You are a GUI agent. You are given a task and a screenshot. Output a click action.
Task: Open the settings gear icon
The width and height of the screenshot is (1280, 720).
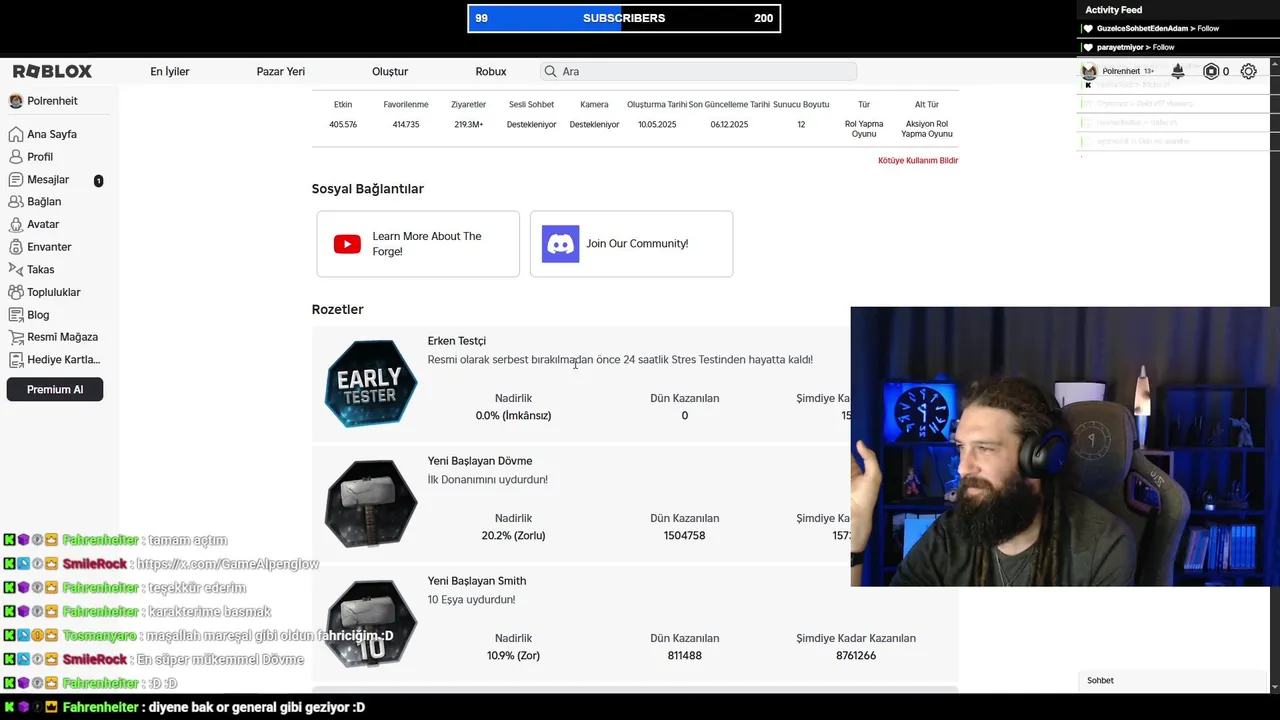(x=1249, y=71)
